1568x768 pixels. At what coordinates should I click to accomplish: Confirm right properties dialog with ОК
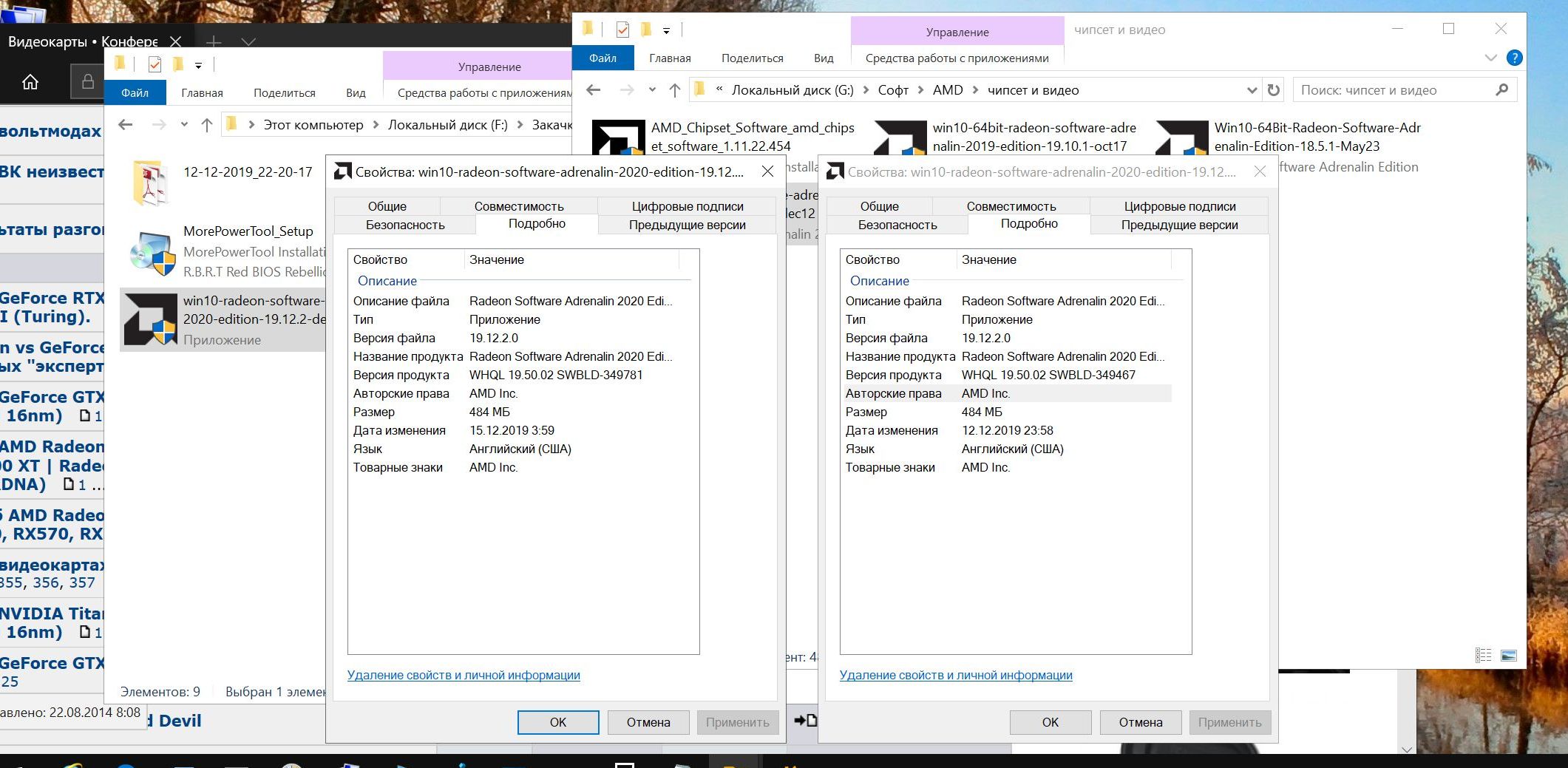(x=1051, y=722)
